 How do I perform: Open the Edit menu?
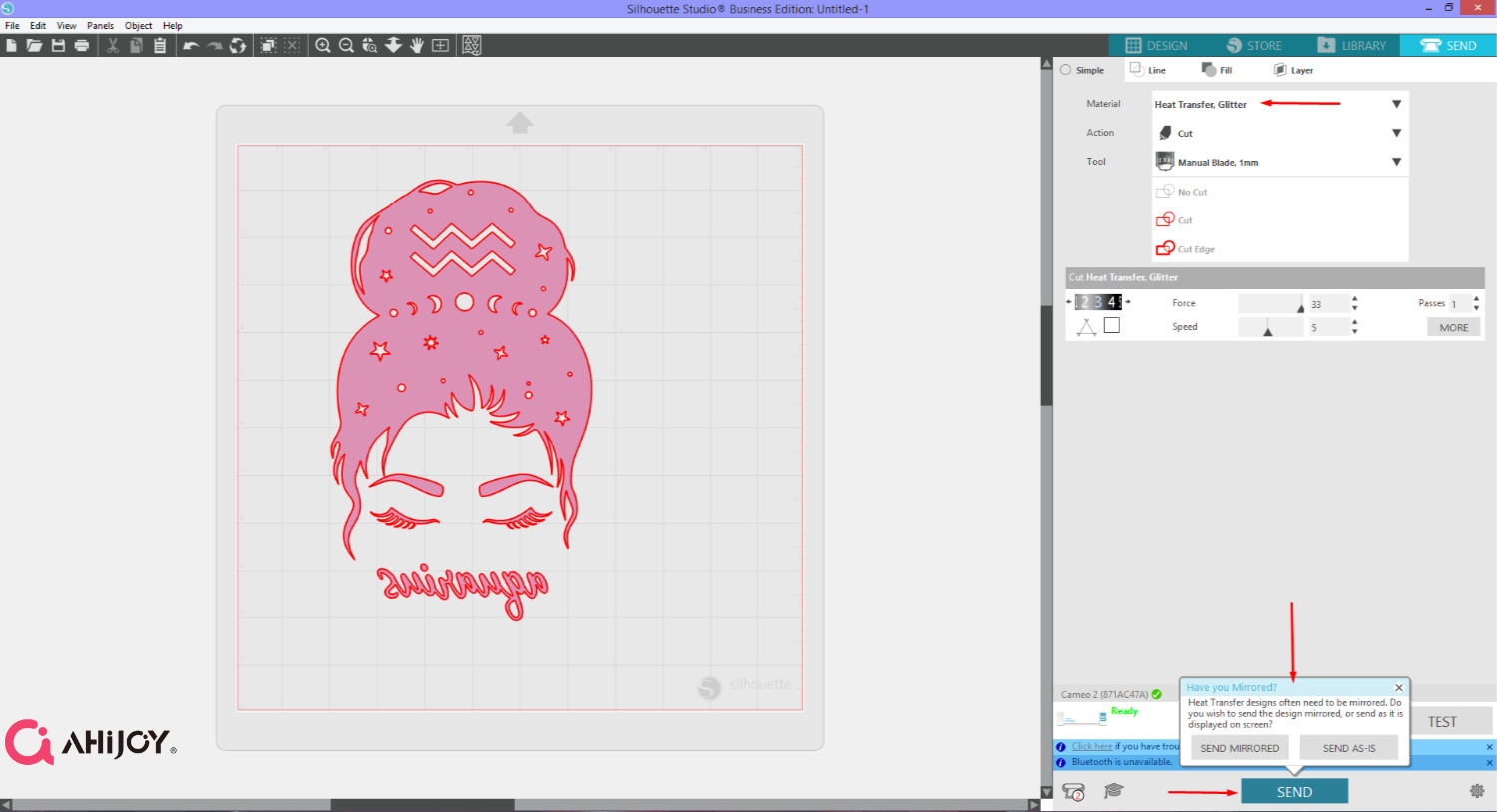38,26
